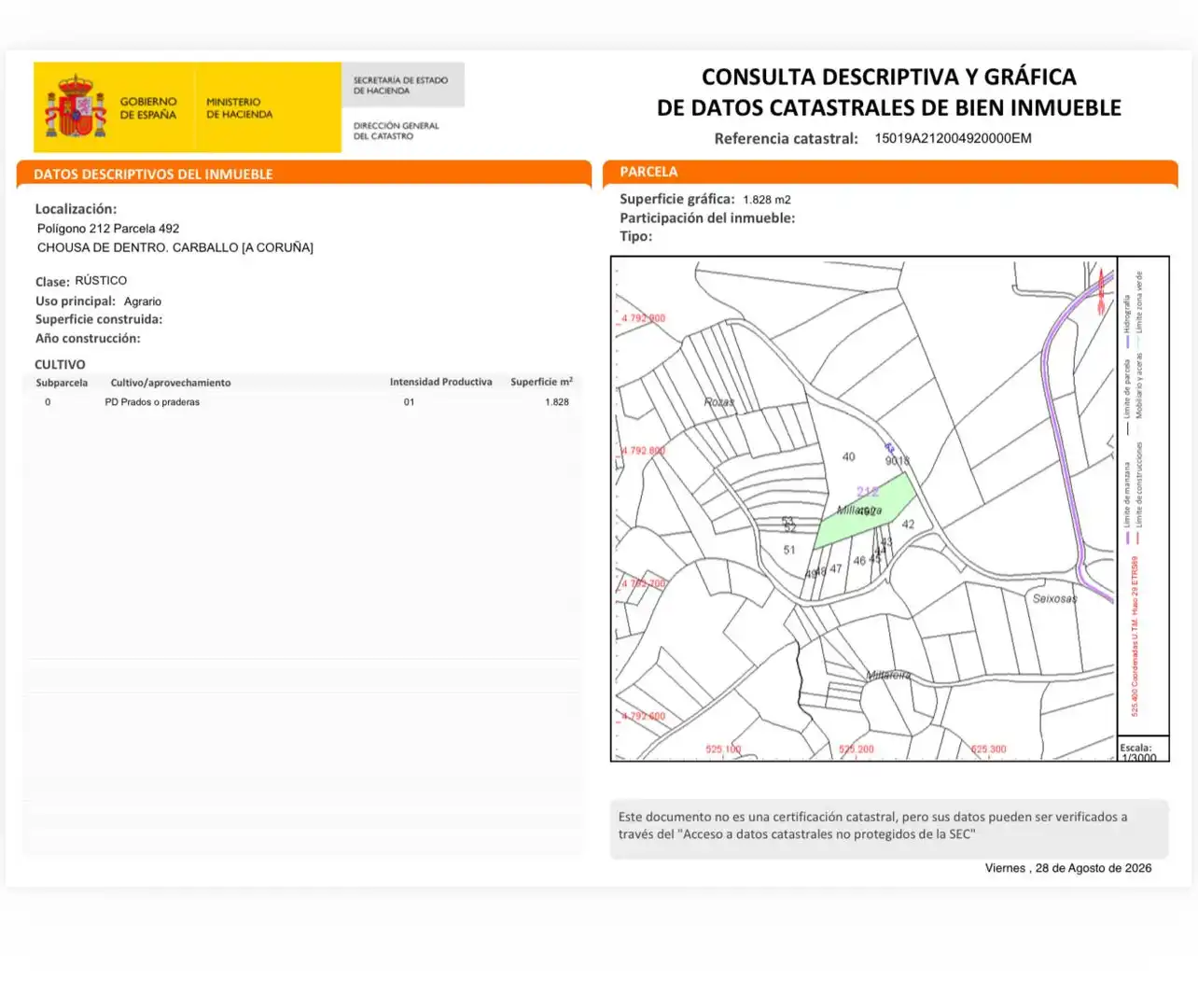The width and height of the screenshot is (1198, 1008).
Task: Click parcel number 40 on map
Action: pos(848,456)
